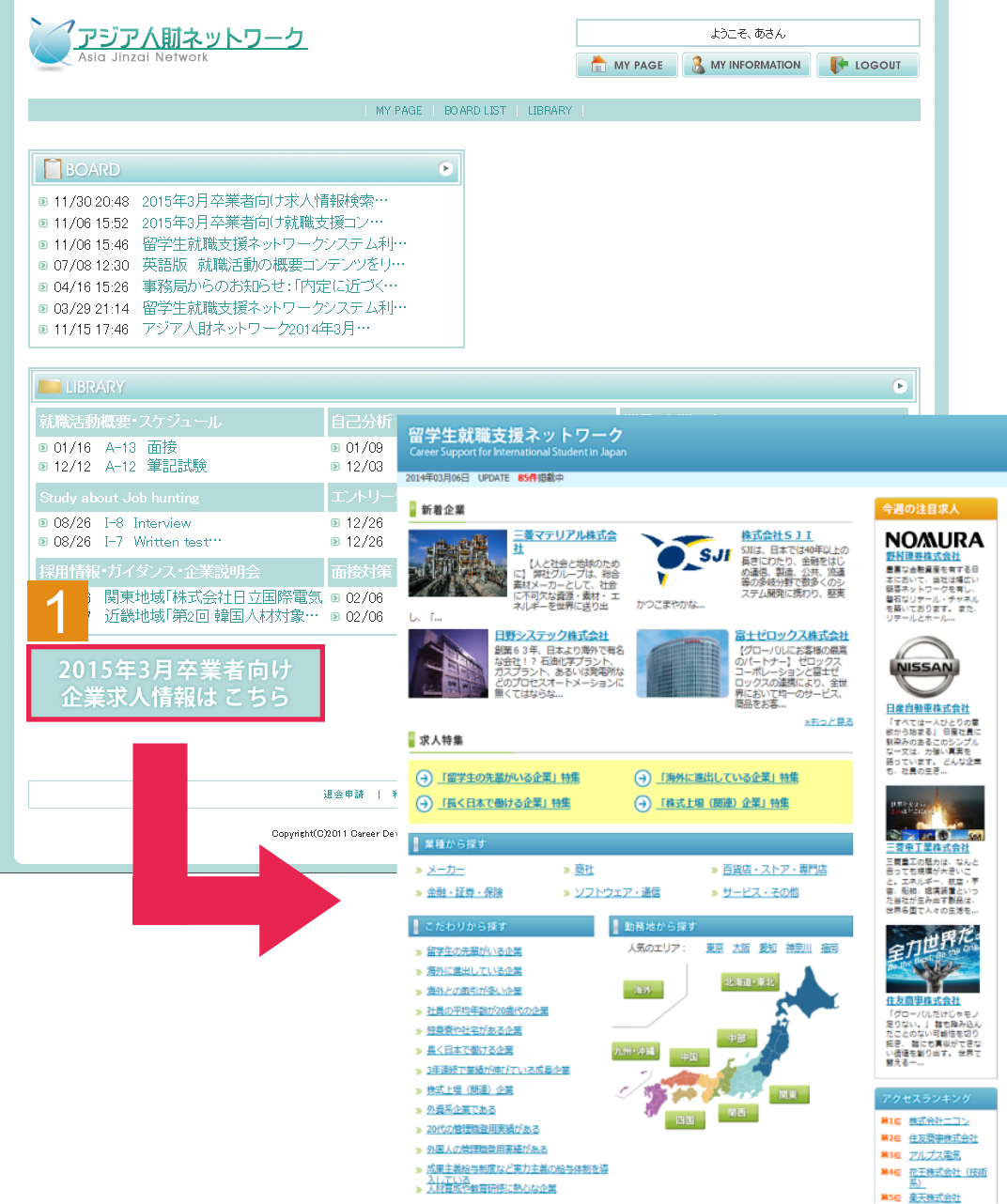Image resolution: width=1007 pixels, height=1204 pixels.
Task: Click 退会申請 link in the footer
Action: [x=344, y=795]
